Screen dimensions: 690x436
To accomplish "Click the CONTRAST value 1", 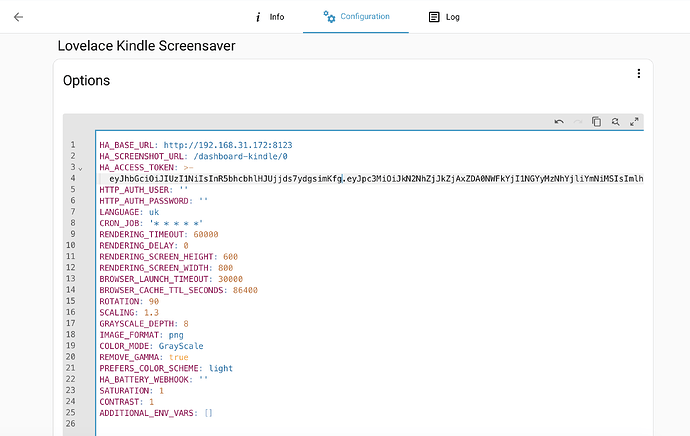I will point(151,402).
